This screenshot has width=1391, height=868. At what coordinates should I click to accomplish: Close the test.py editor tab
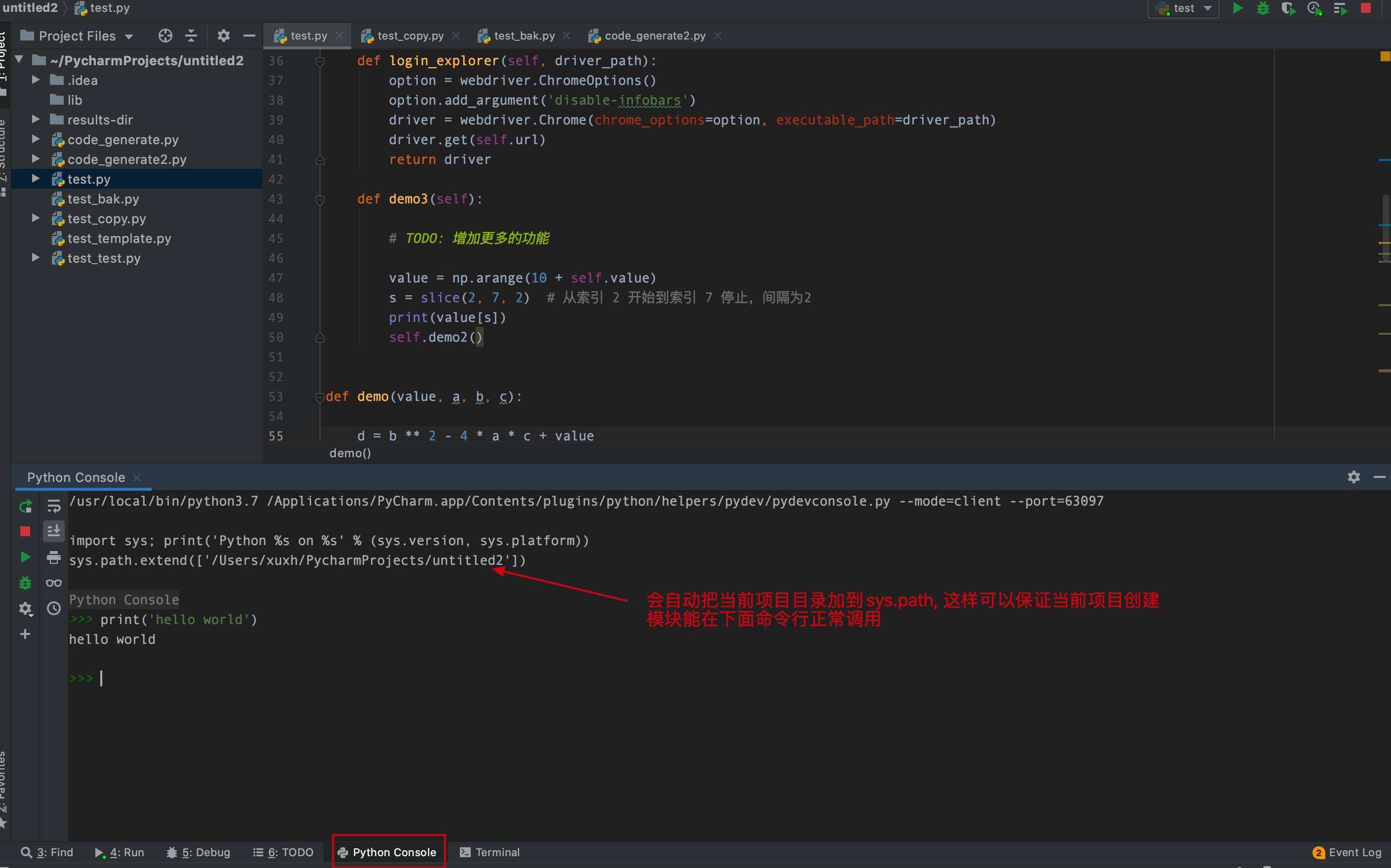tap(339, 36)
